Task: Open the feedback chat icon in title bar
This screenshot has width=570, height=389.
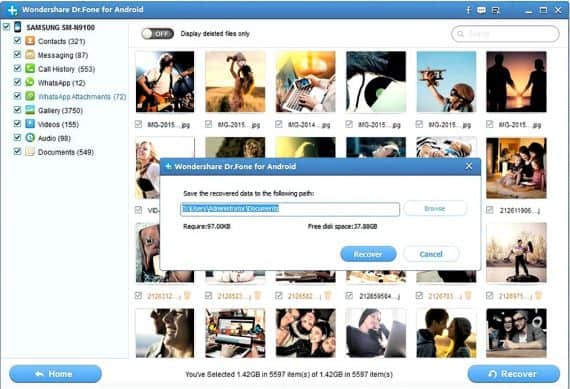Action: (481, 10)
